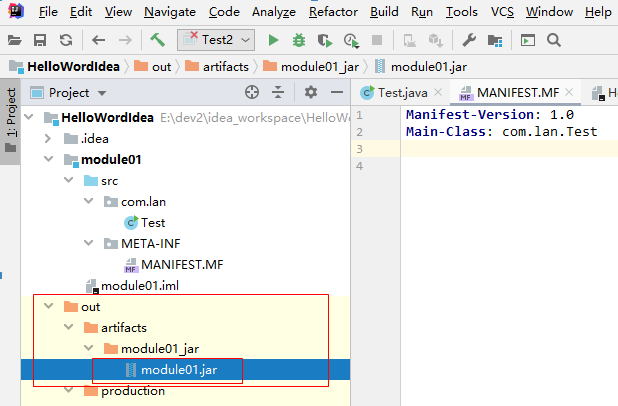Toggle the 1: Project tool window tab

click(x=11, y=120)
